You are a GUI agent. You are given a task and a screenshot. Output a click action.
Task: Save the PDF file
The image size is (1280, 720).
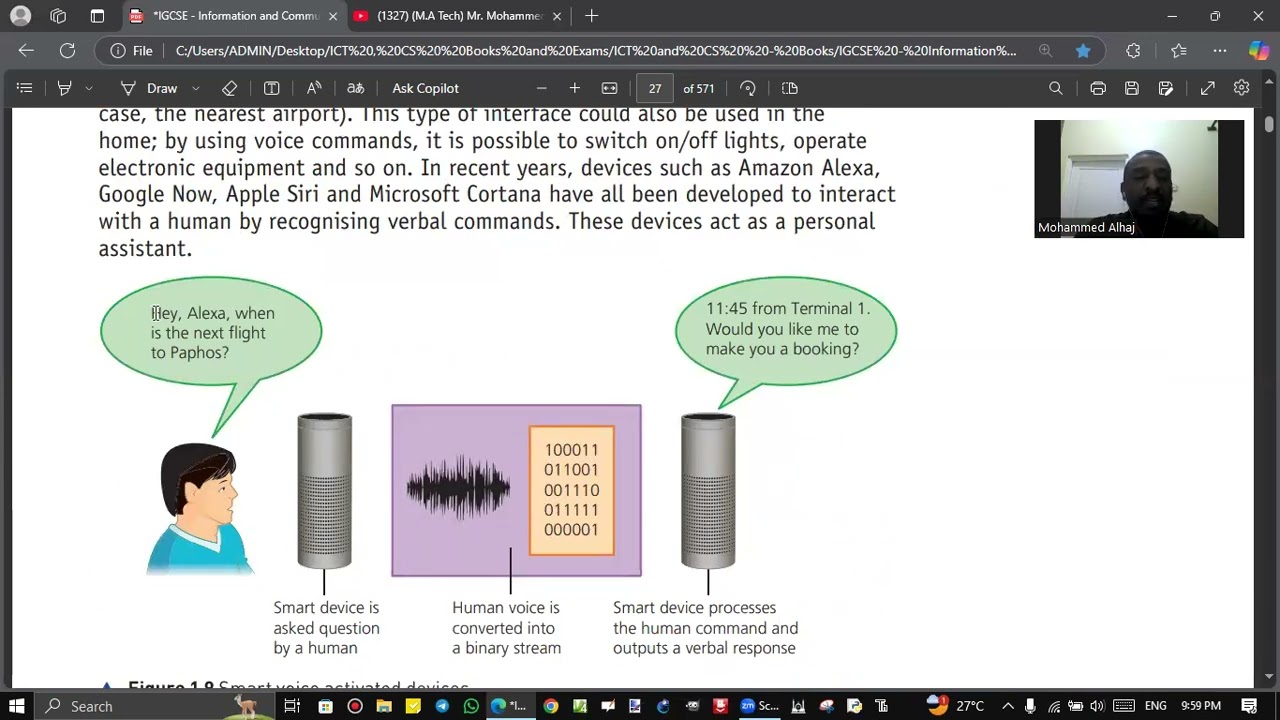(1132, 88)
